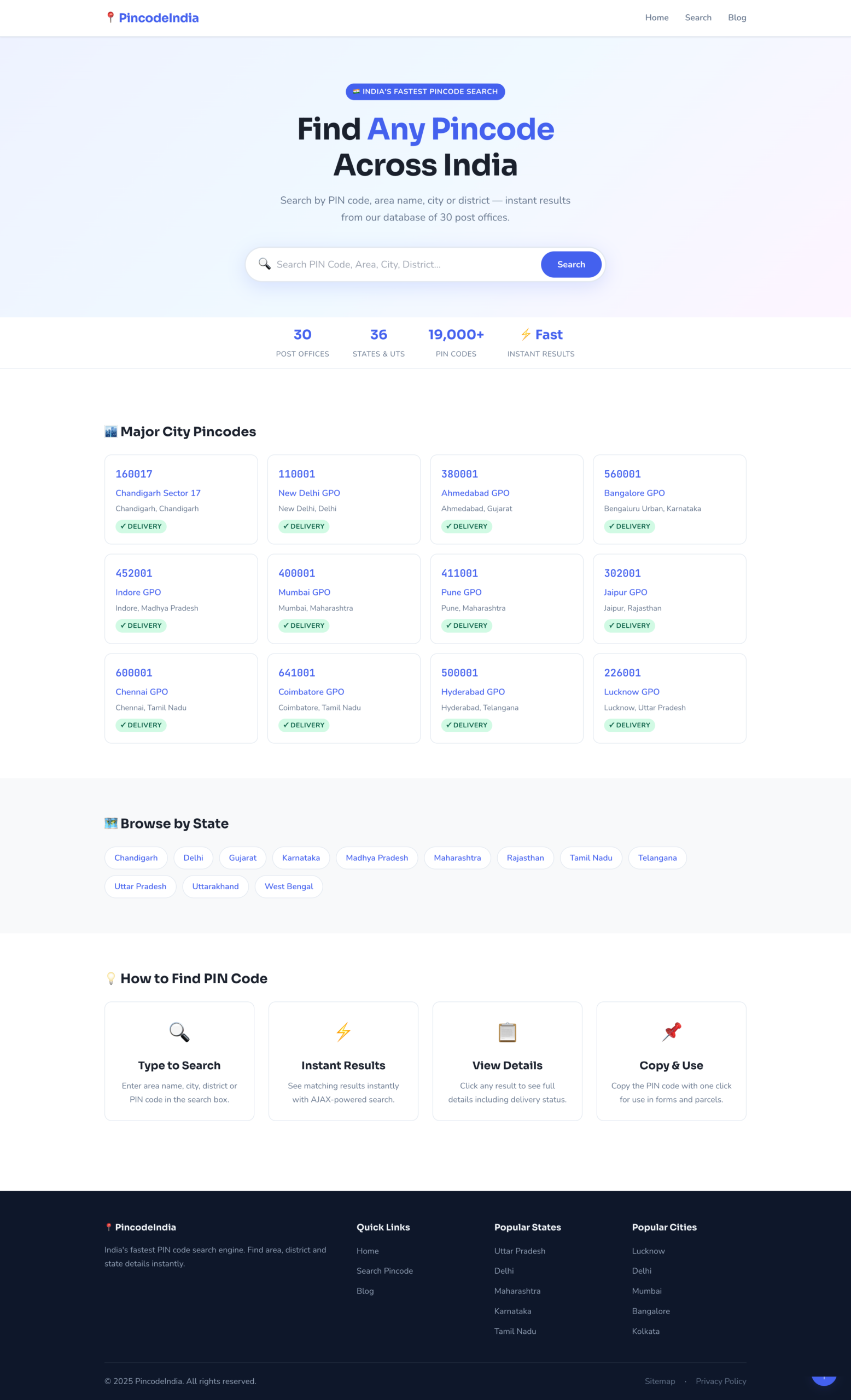851x1400 pixels.
Task: Open the Mumbai GPO 400001 card
Action: pyautogui.click(x=343, y=598)
